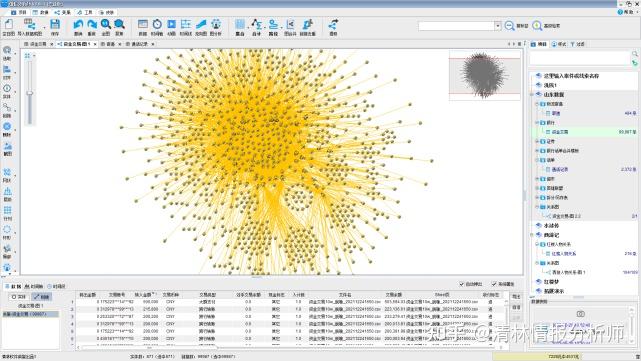The height and width of the screenshot is (361, 641).
Task: Click the solid blue circle left sidebar icon
Action: click(7, 127)
